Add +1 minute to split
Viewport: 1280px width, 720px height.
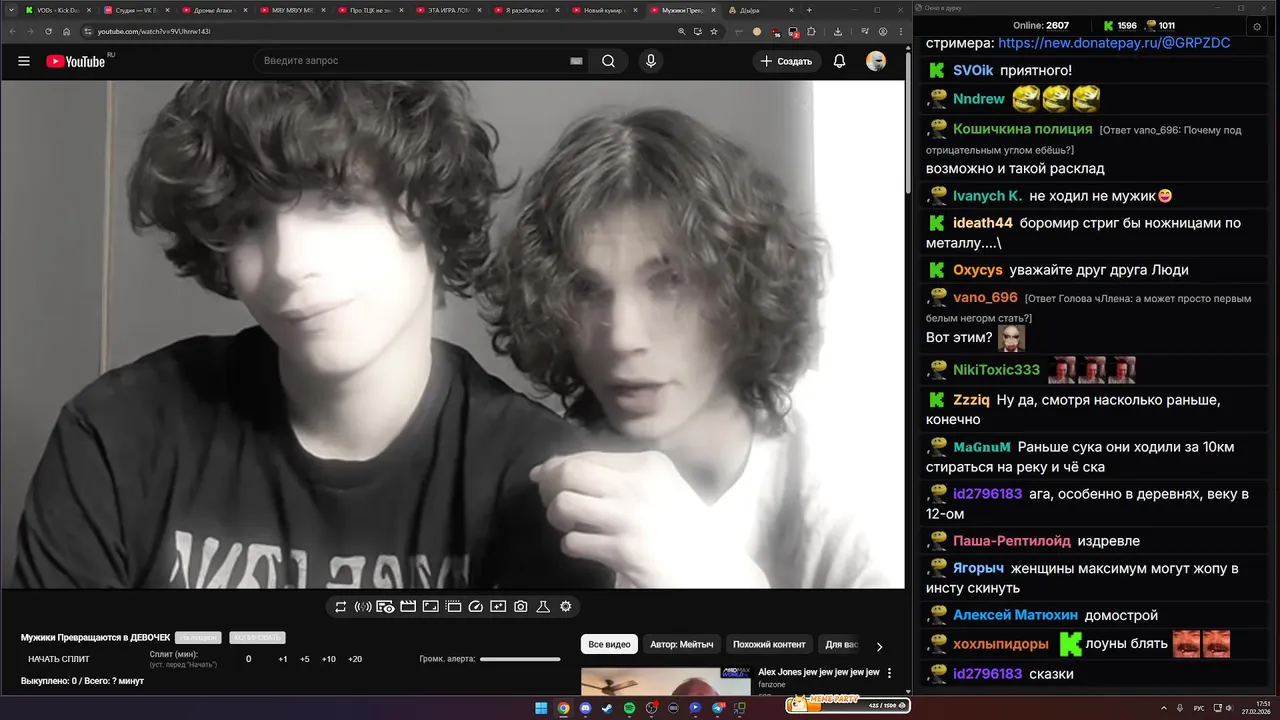tap(283, 659)
